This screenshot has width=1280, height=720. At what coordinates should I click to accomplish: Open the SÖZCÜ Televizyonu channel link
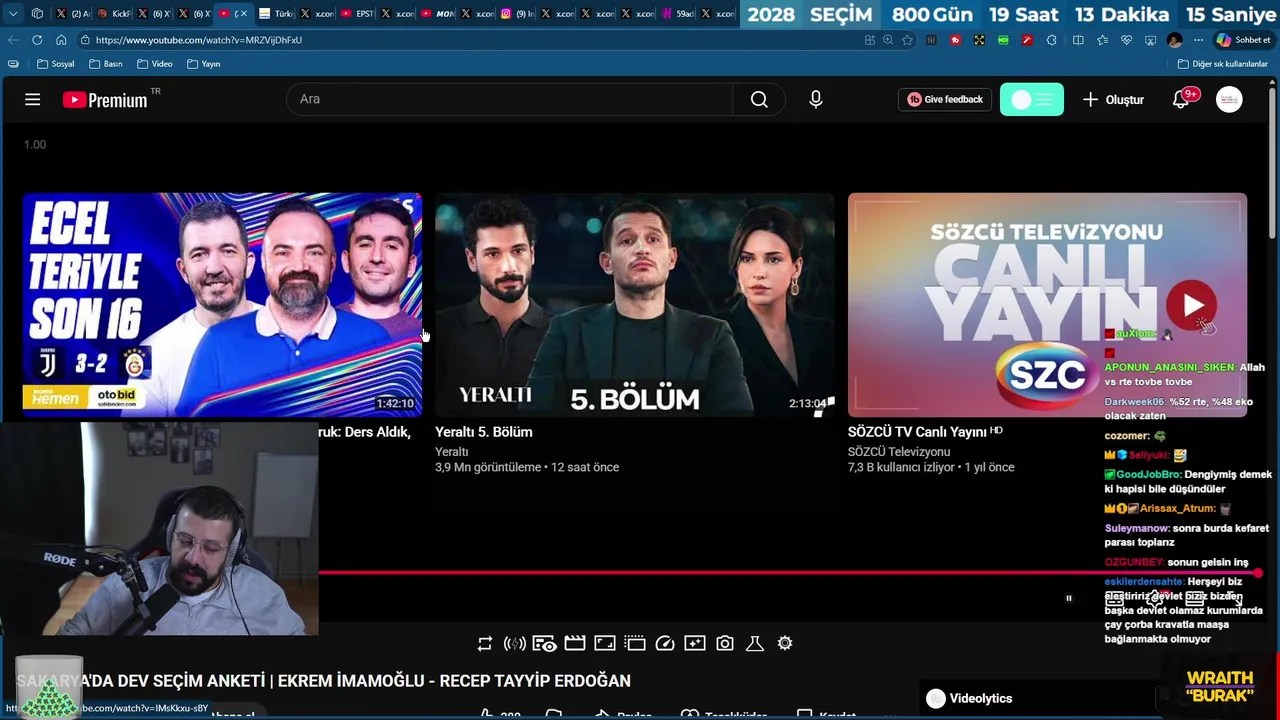(x=899, y=452)
